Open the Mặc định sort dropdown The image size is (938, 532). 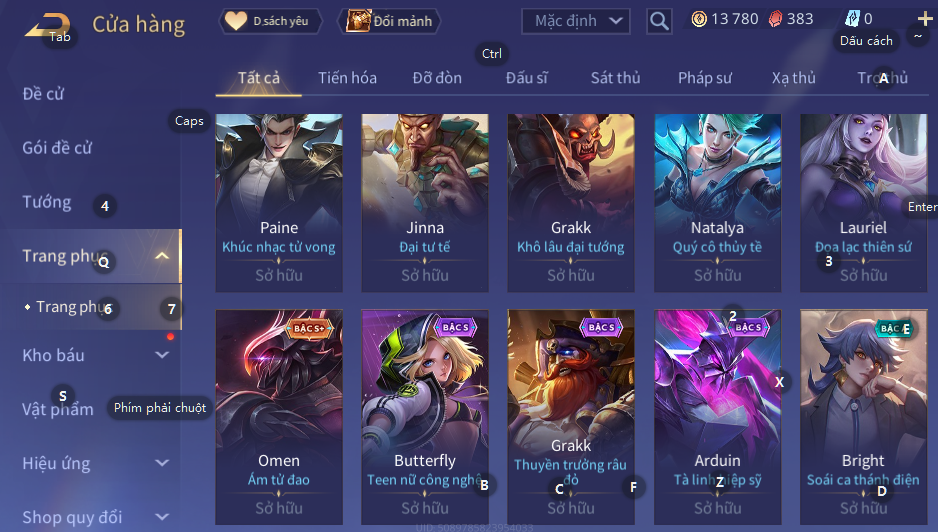tap(576, 21)
